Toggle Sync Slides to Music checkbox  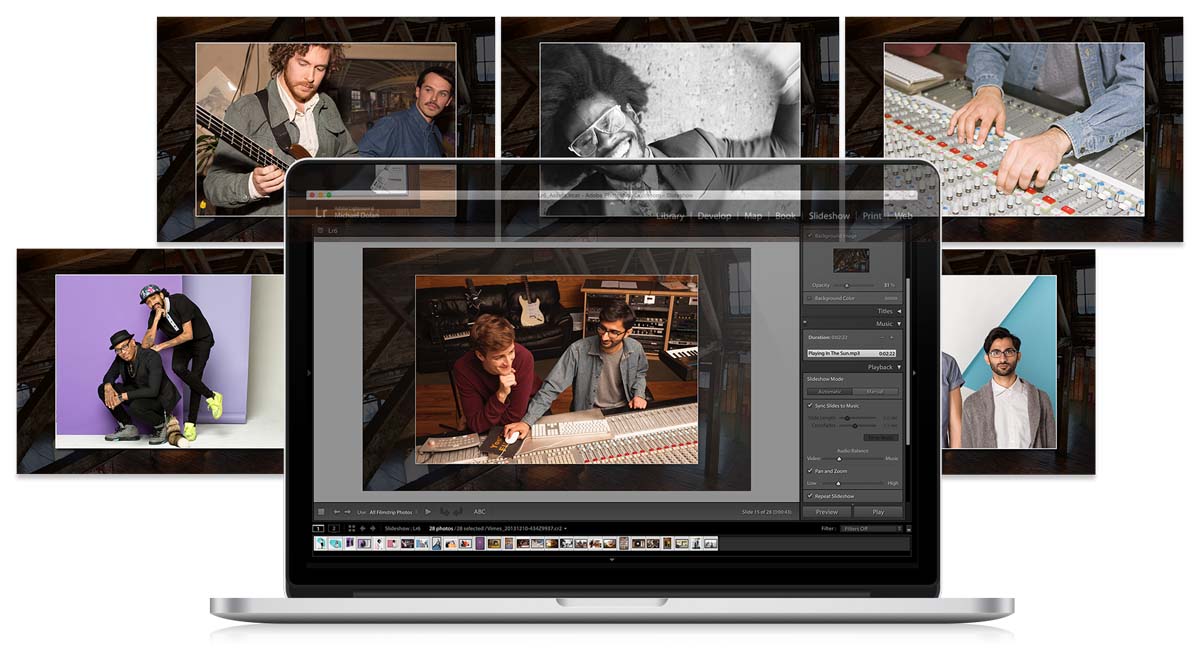[810, 406]
